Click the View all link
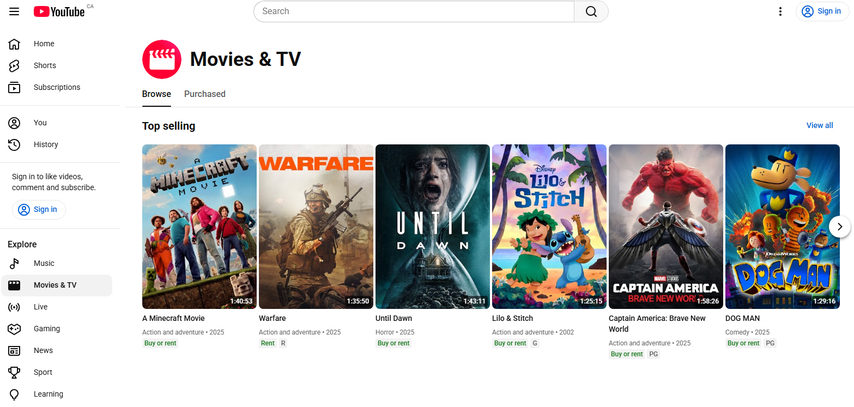854x407 pixels. pyautogui.click(x=819, y=125)
